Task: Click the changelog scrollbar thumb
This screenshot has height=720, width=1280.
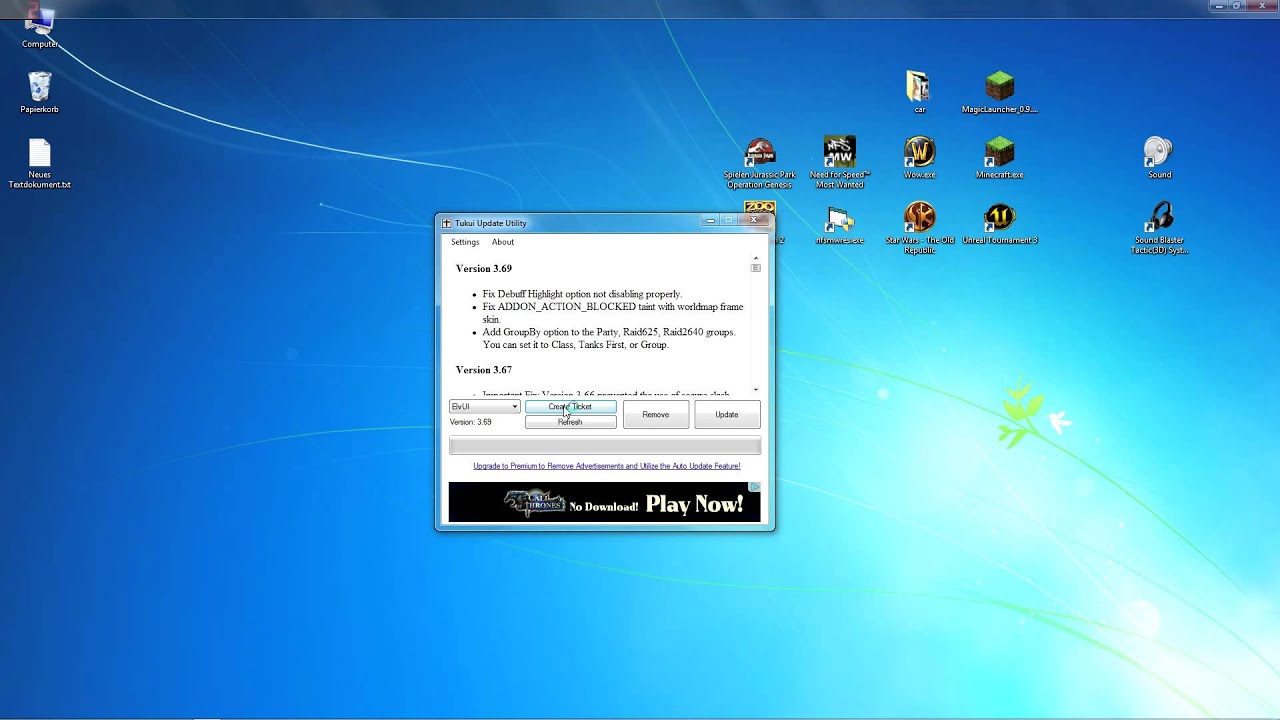Action: tap(756, 268)
